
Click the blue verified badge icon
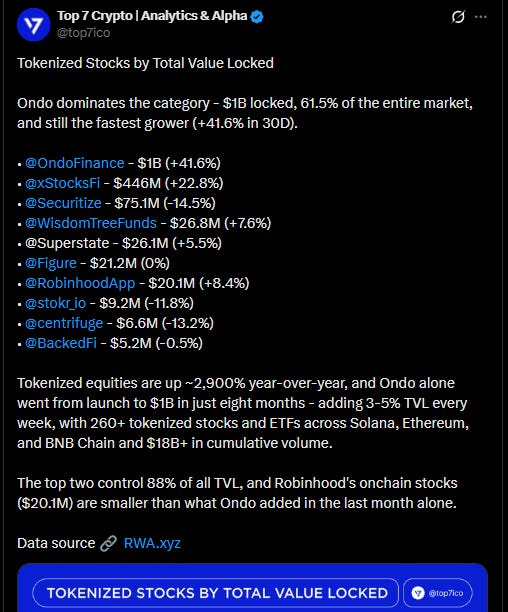[x=257, y=16]
